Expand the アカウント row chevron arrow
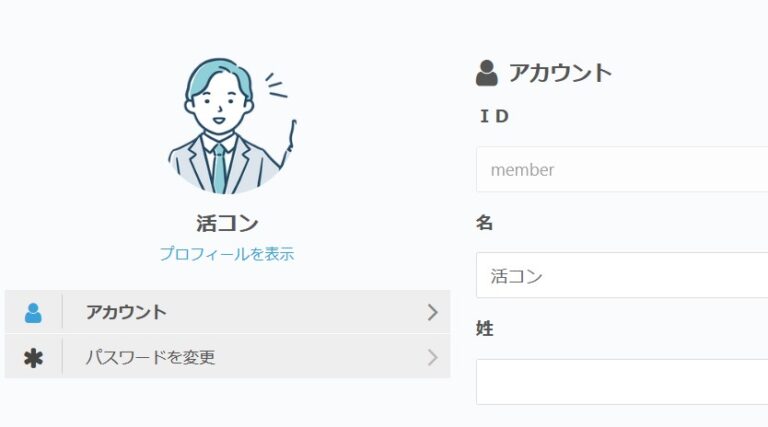 pyautogui.click(x=432, y=312)
